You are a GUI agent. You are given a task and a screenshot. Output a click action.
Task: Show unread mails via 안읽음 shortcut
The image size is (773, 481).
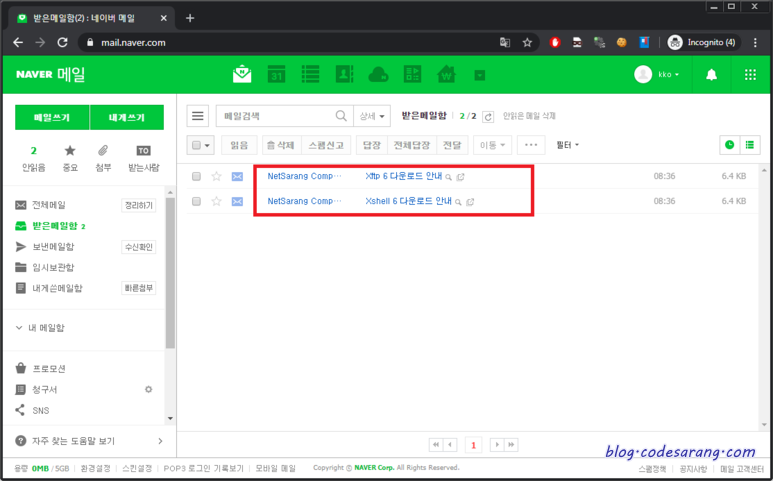point(34,159)
